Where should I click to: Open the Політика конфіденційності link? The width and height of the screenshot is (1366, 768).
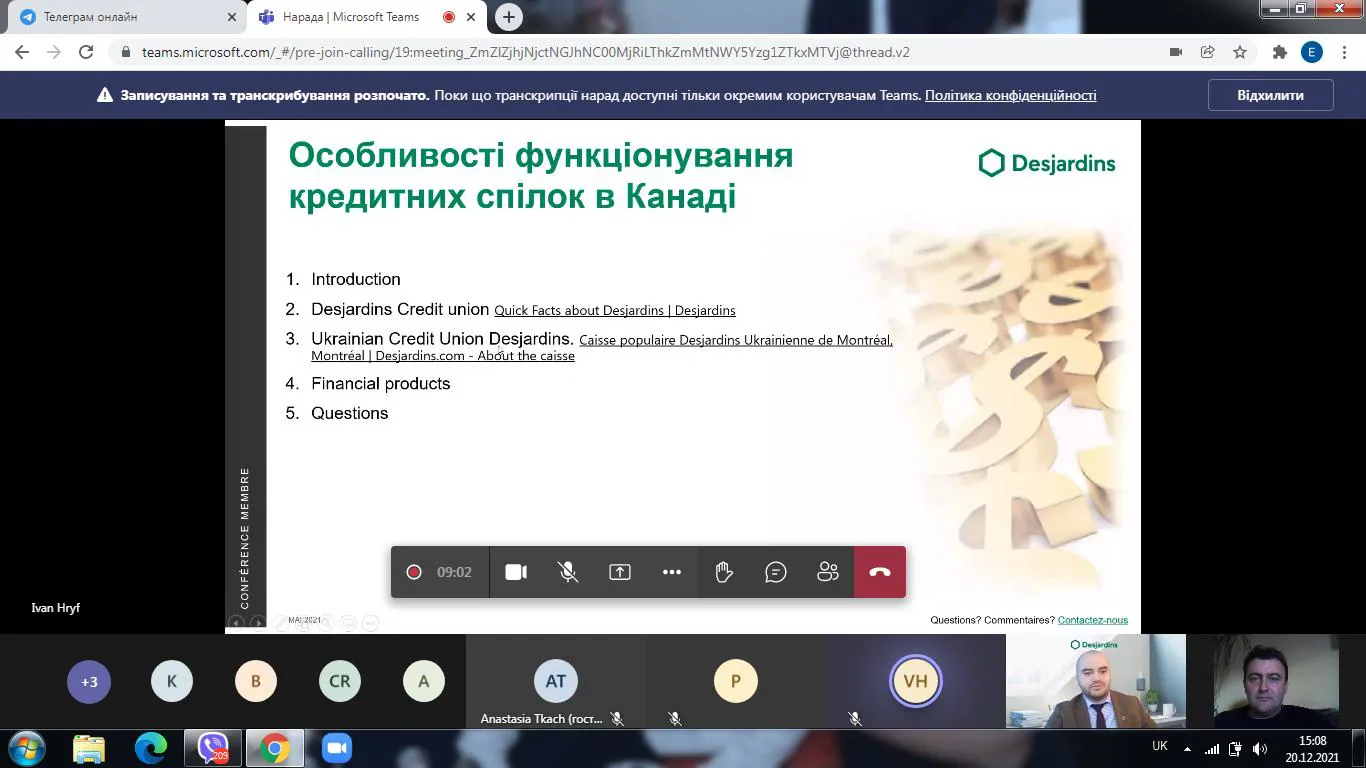1010,95
